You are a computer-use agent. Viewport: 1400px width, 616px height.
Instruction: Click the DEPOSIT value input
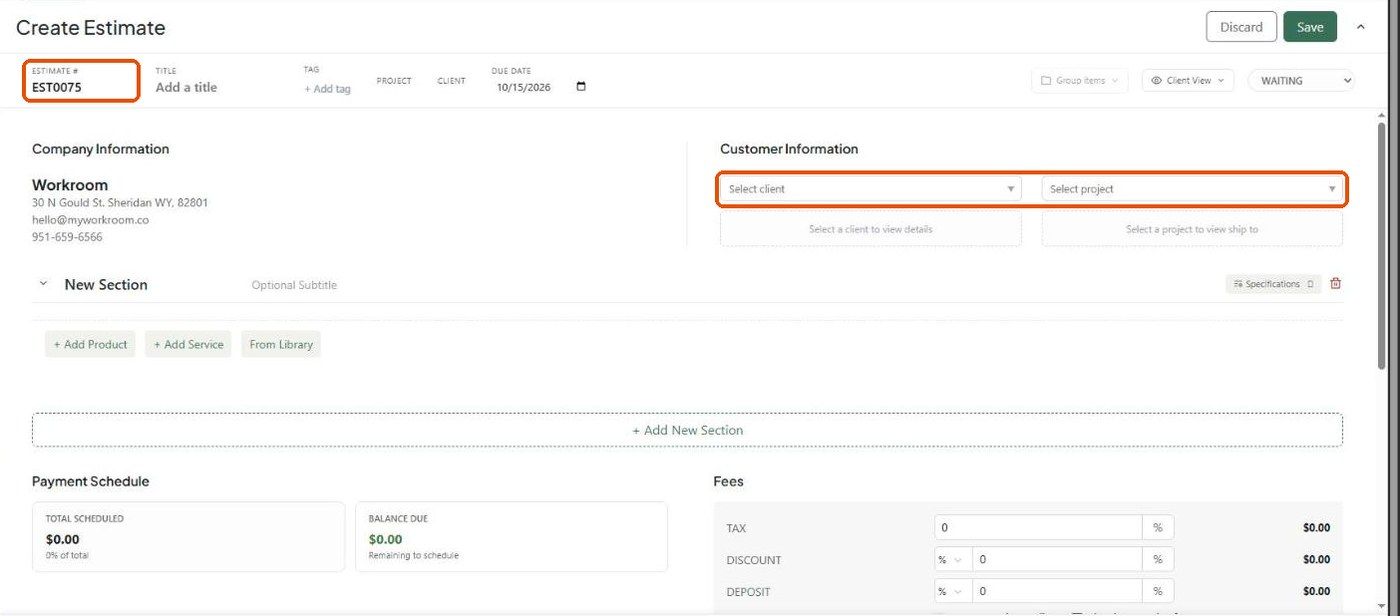[1058, 592]
